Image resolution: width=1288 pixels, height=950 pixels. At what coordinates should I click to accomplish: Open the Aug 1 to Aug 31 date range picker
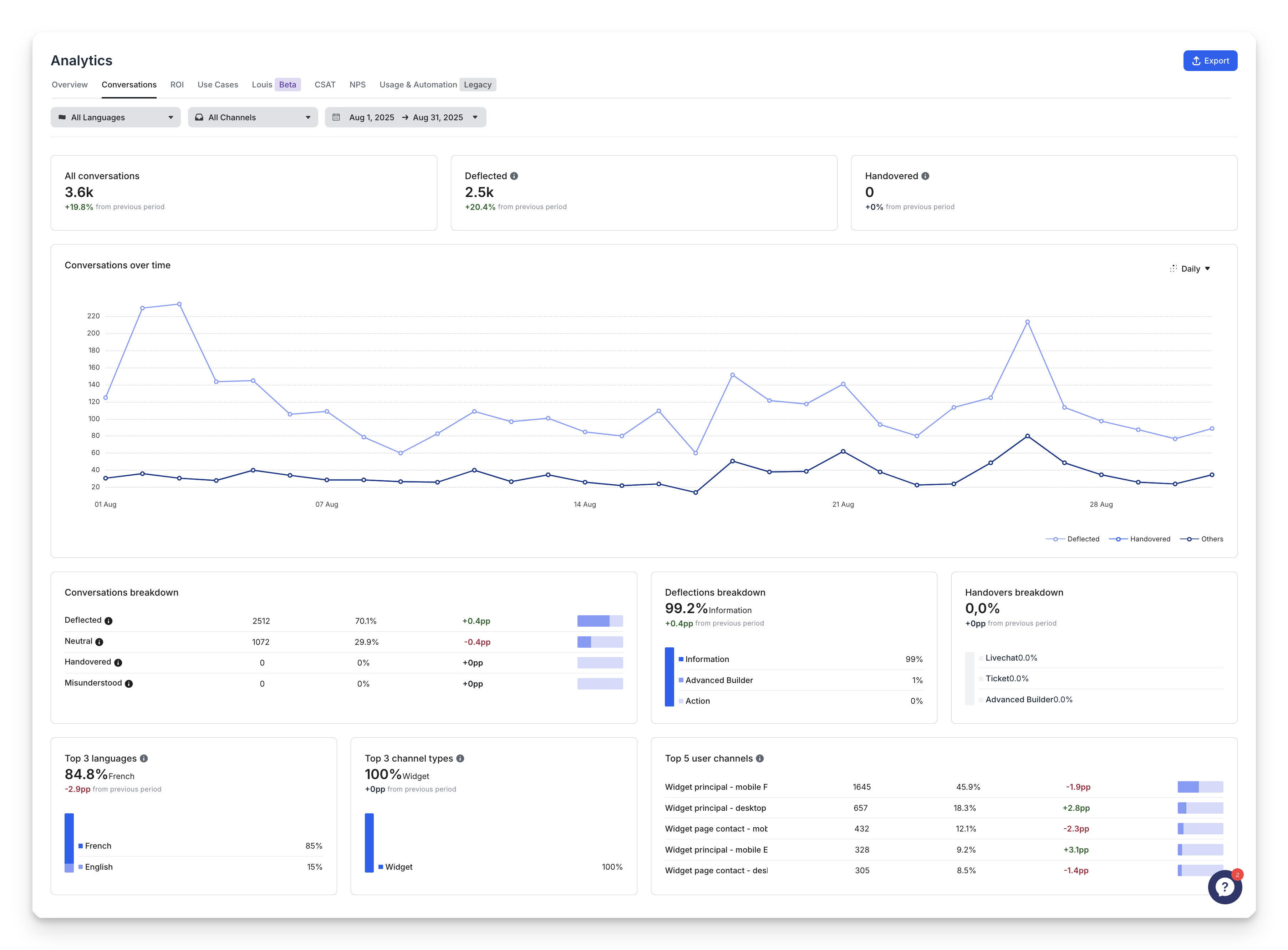pos(405,117)
